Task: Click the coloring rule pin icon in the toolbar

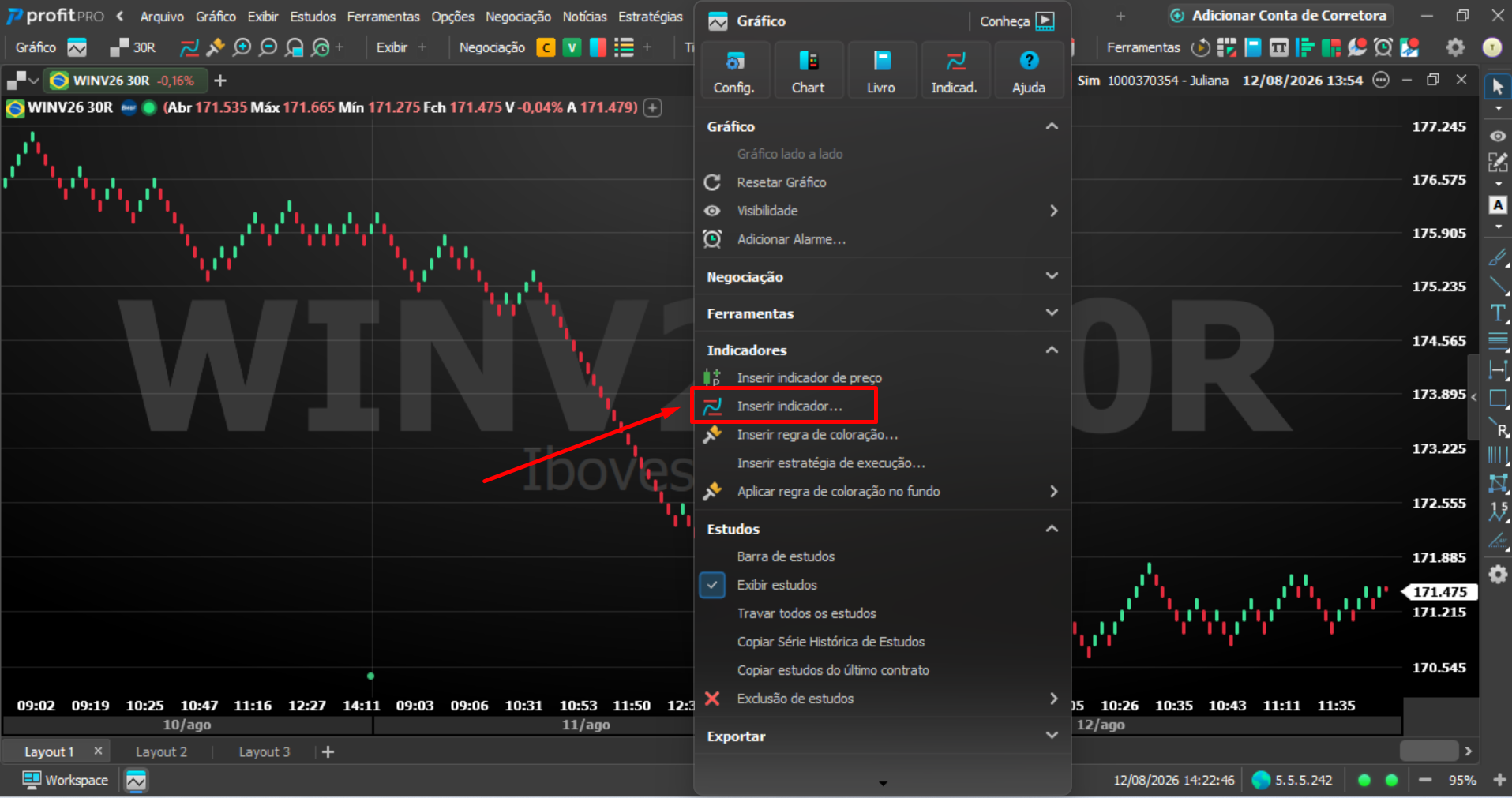Action: 216,47
